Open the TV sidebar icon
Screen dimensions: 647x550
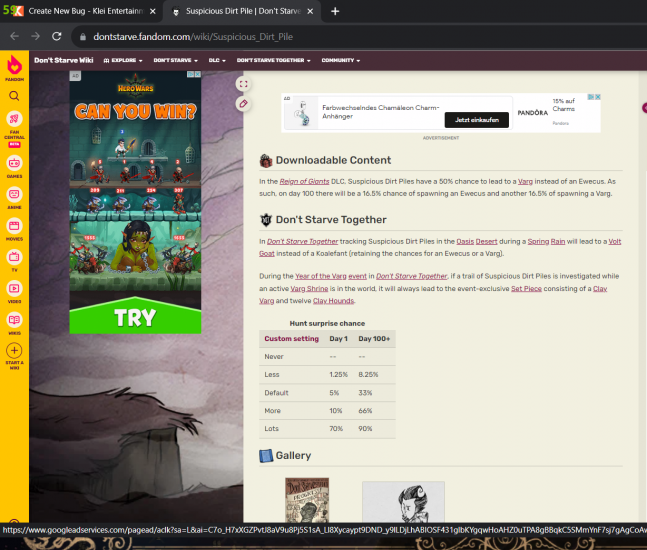pyautogui.click(x=14, y=257)
